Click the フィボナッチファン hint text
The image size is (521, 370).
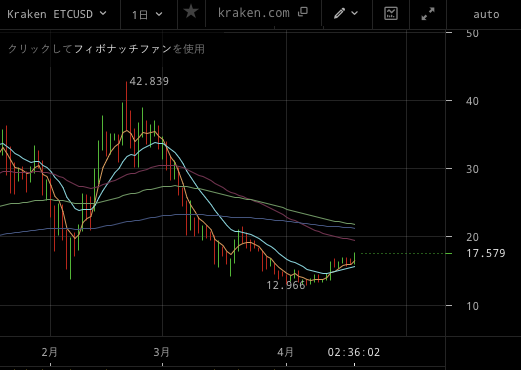123,49
